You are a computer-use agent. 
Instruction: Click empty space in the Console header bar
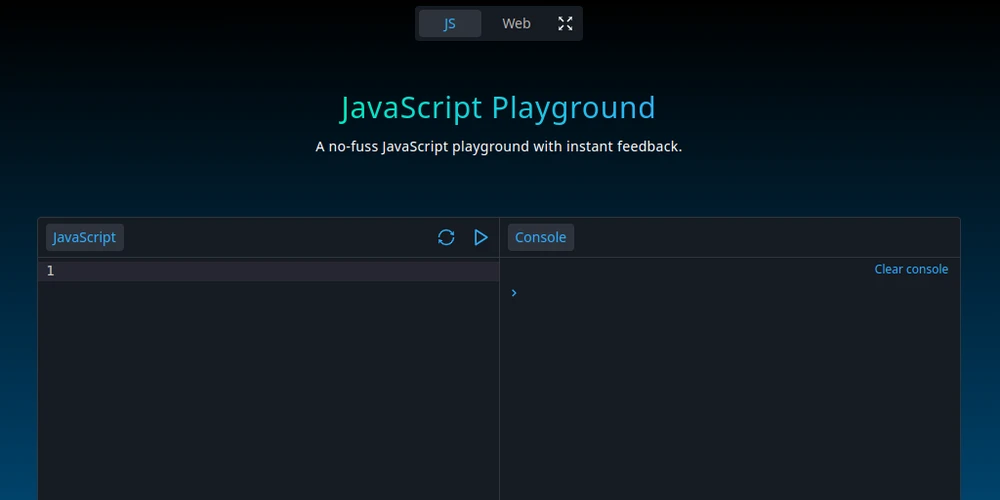(x=765, y=237)
